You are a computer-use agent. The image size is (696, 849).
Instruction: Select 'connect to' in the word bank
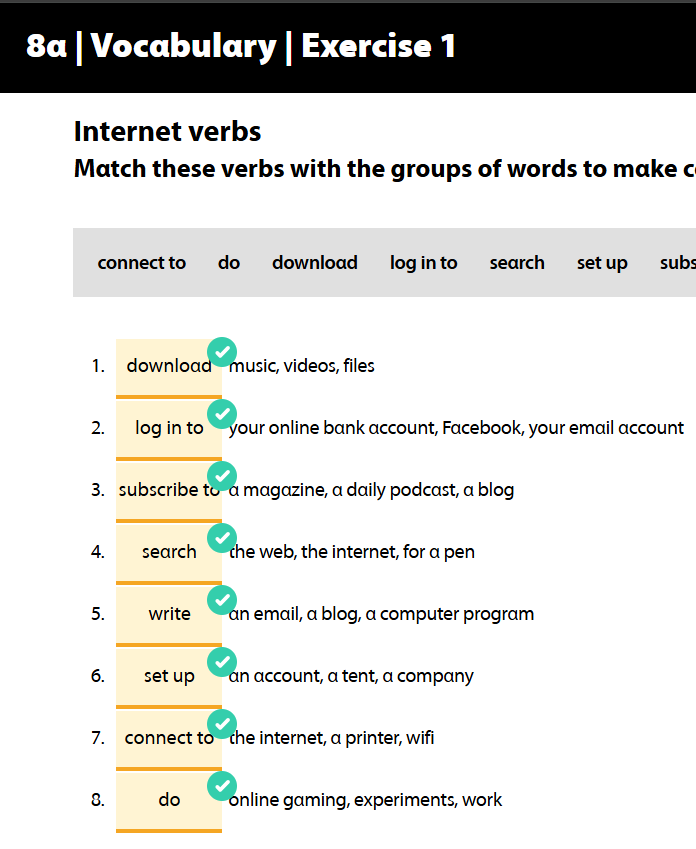(141, 263)
